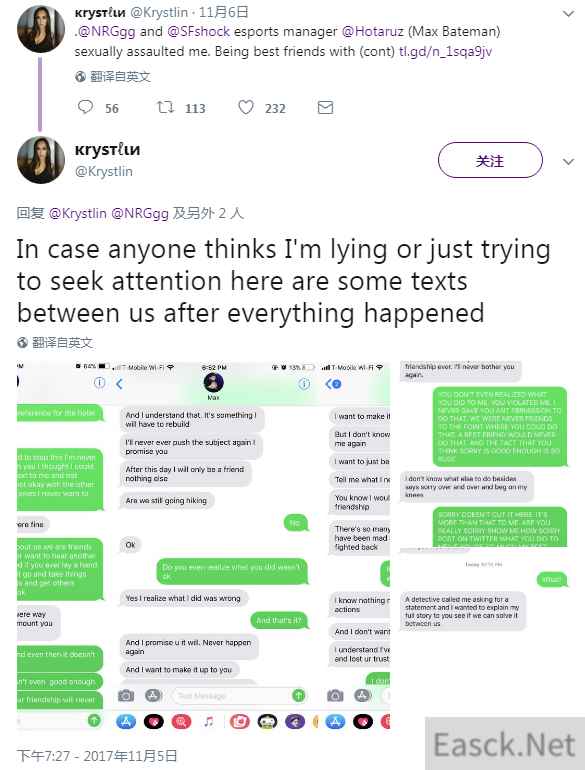Open the @NRGgg mention in top tweet
585x770 pixels.
(107, 31)
